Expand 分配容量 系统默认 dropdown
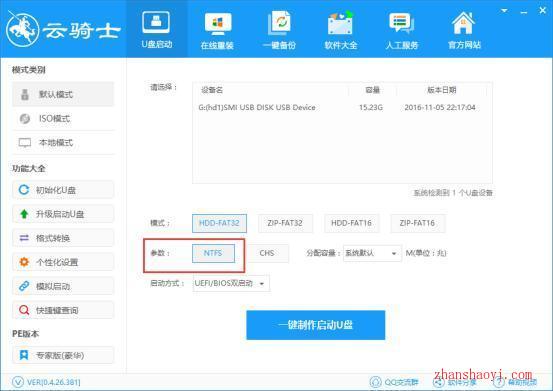The image size is (553, 391). [x=372, y=253]
